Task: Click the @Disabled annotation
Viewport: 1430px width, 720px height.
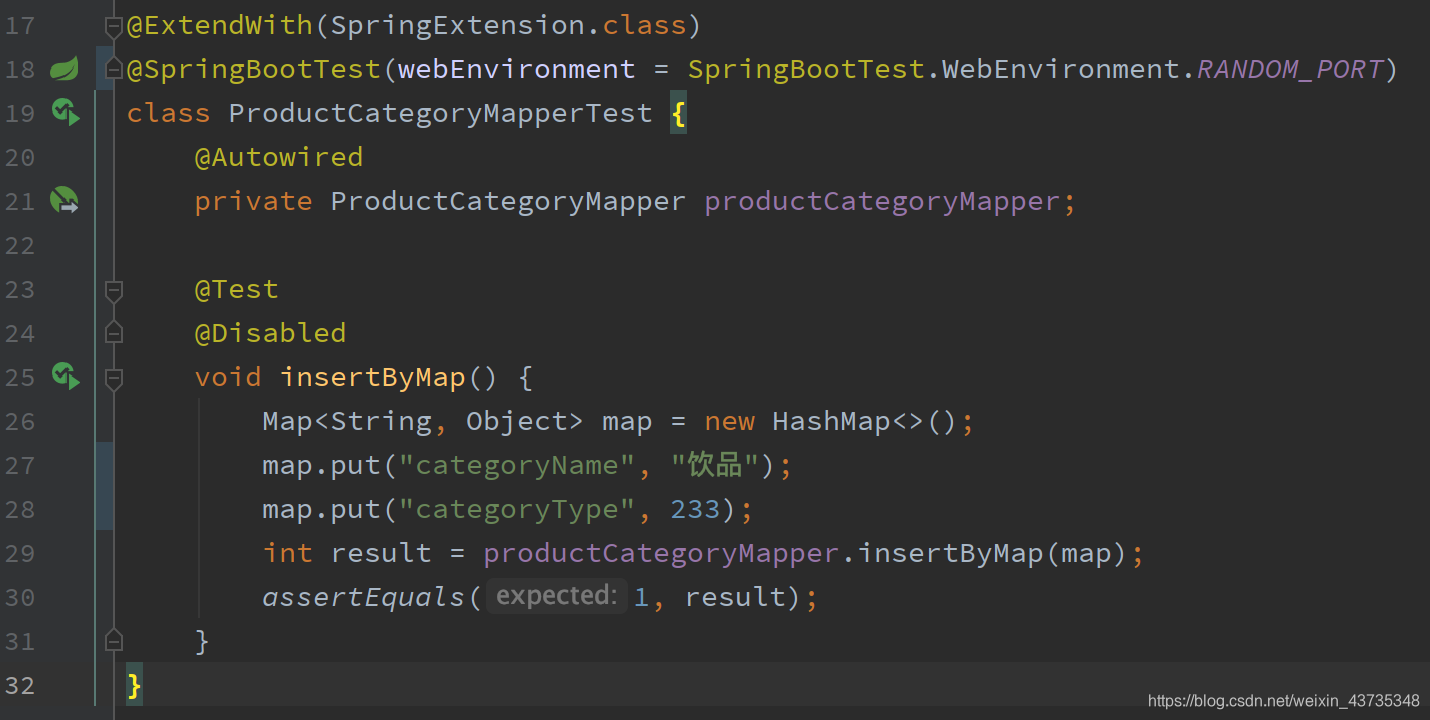Action: pos(271,333)
